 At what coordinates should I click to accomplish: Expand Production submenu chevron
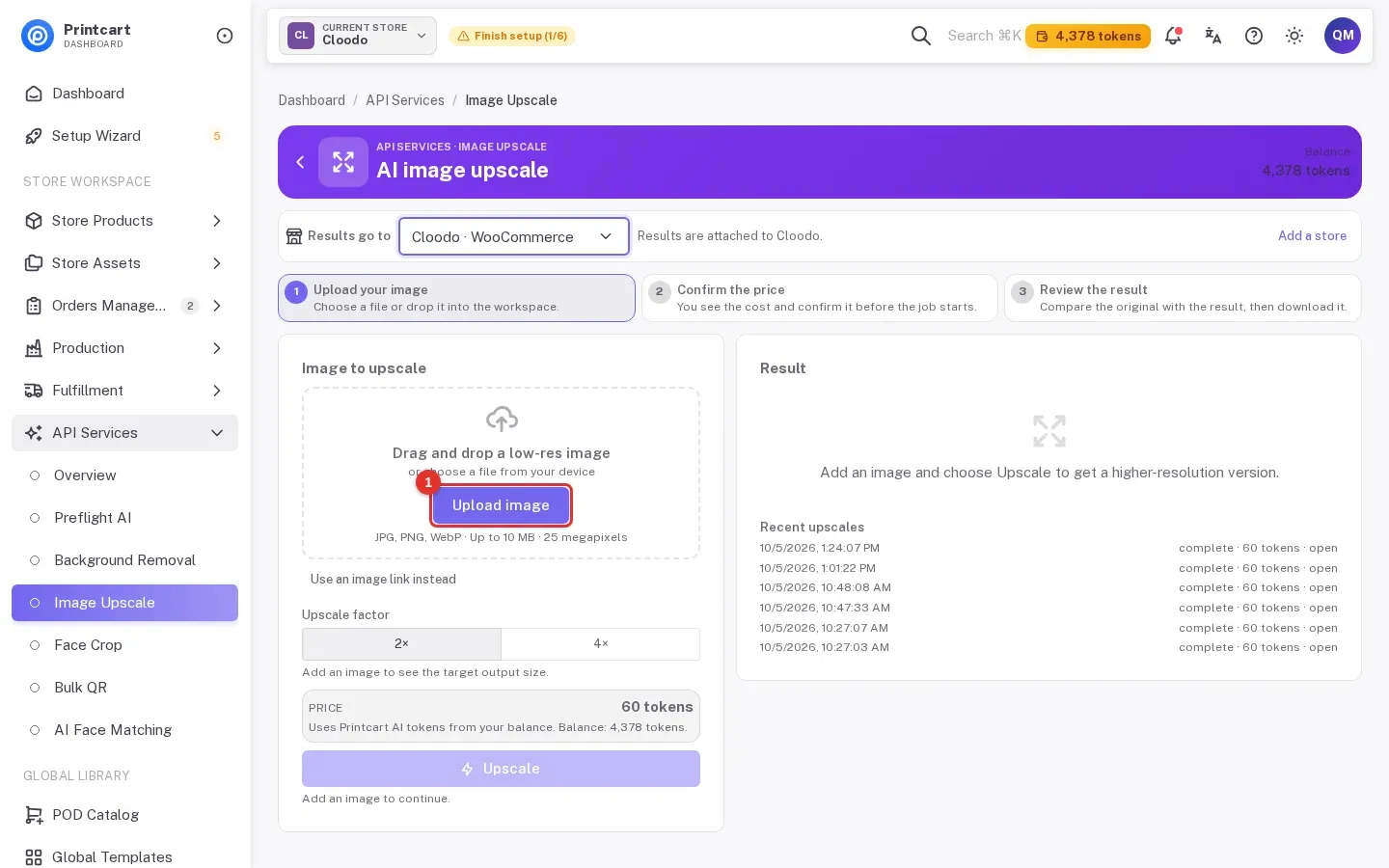(x=217, y=348)
